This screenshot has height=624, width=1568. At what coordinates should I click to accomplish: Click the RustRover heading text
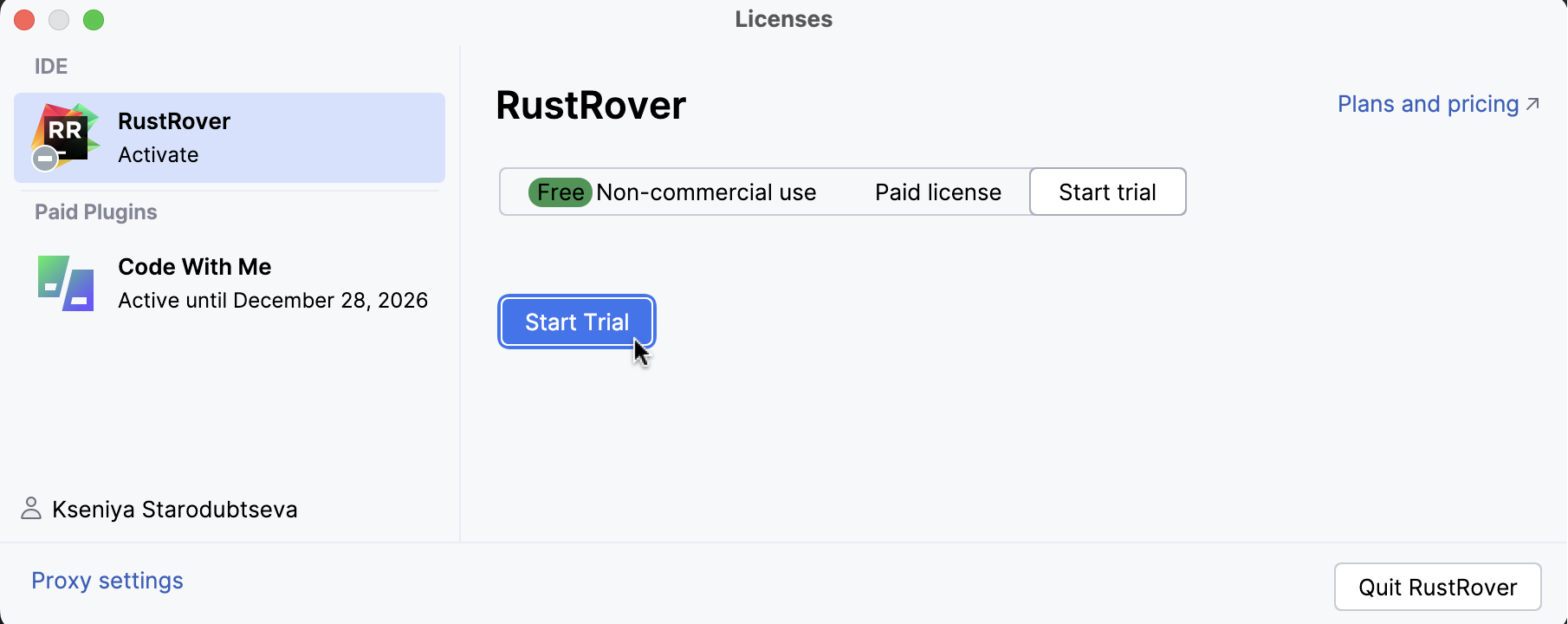point(591,106)
